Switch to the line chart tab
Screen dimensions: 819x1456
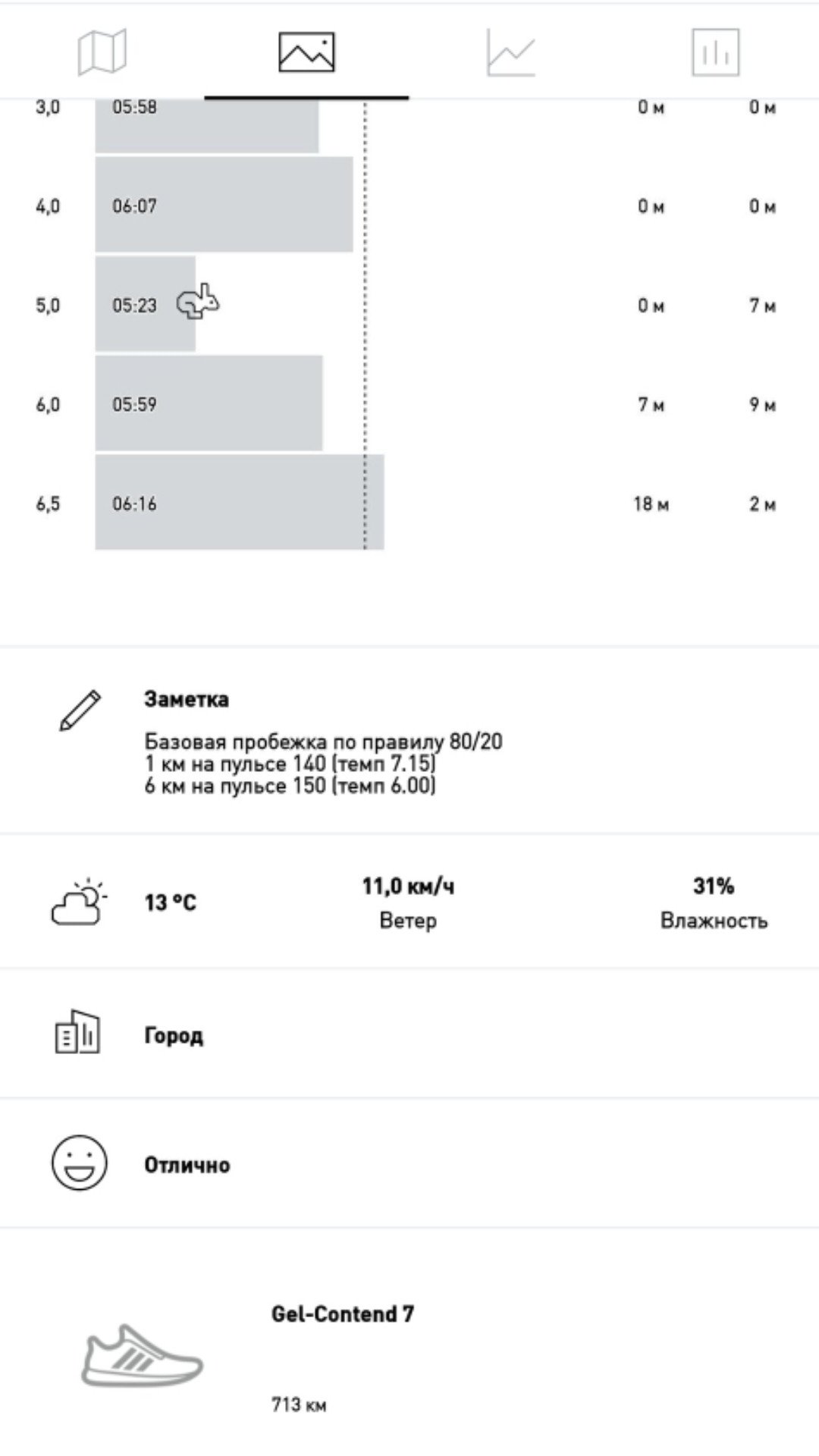[x=511, y=52]
